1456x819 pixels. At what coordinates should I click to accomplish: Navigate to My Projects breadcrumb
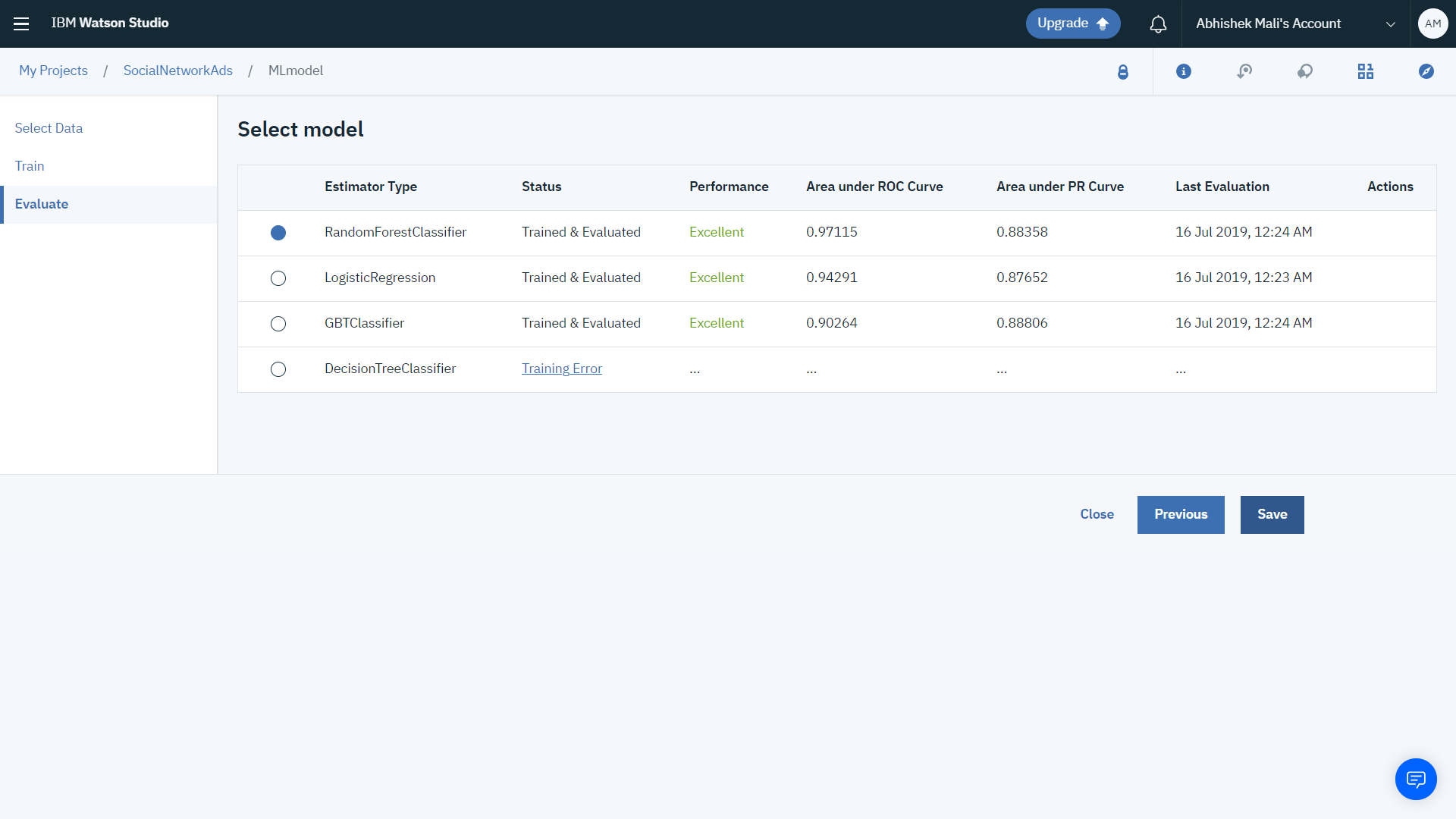(x=53, y=71)
